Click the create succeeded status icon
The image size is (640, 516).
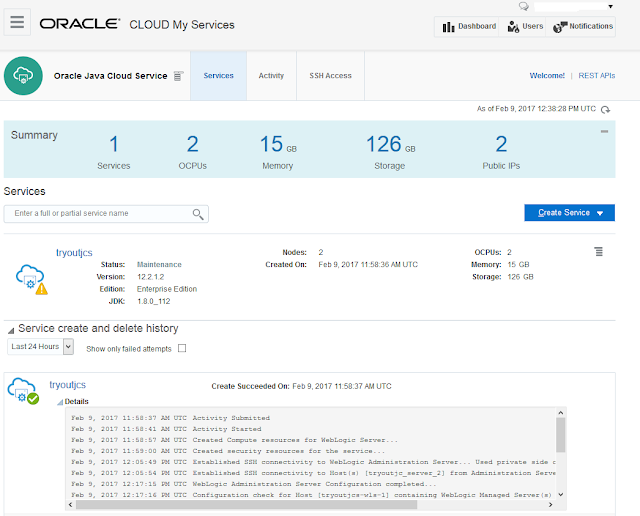click(24, 391)
